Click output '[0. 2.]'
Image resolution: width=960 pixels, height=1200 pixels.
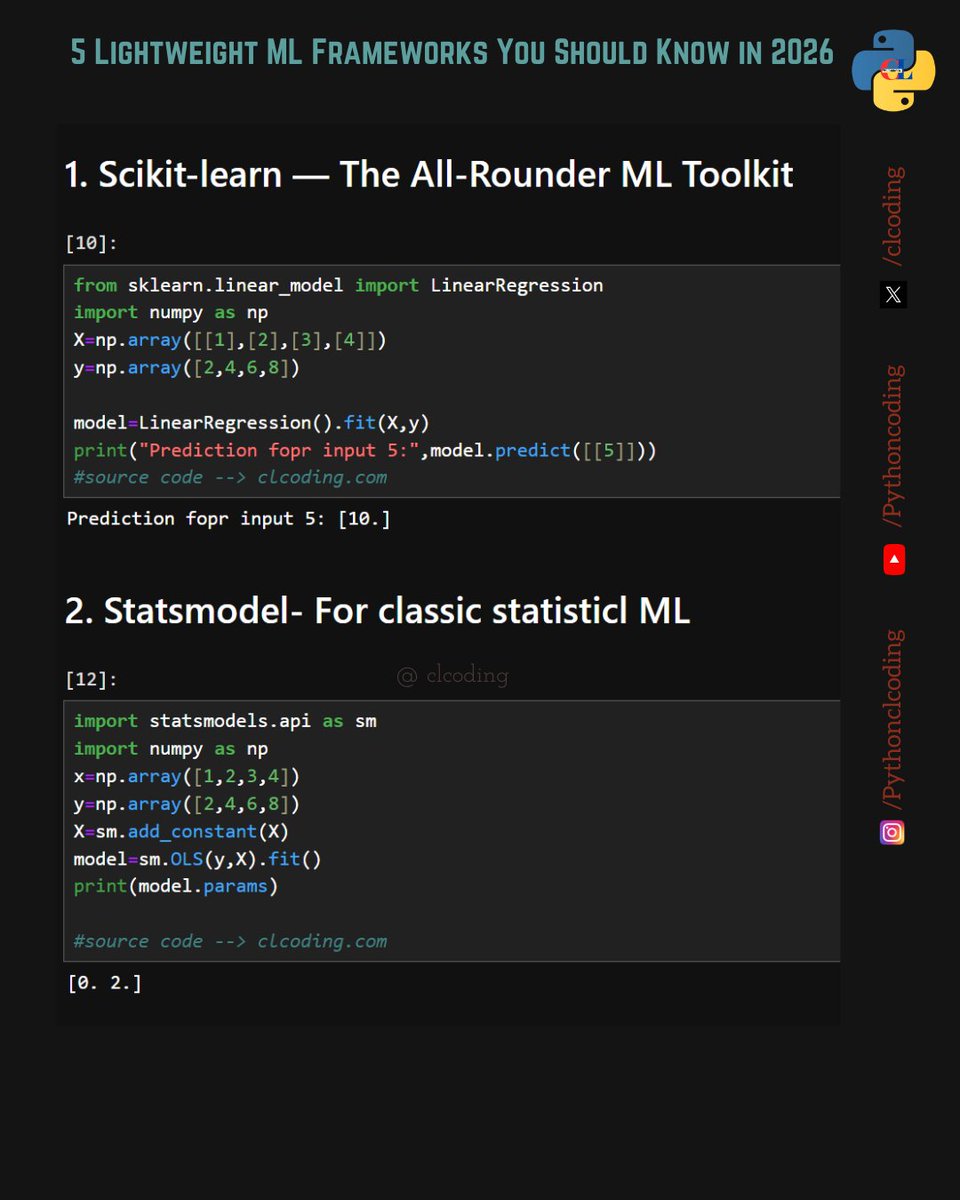[105, 983]
